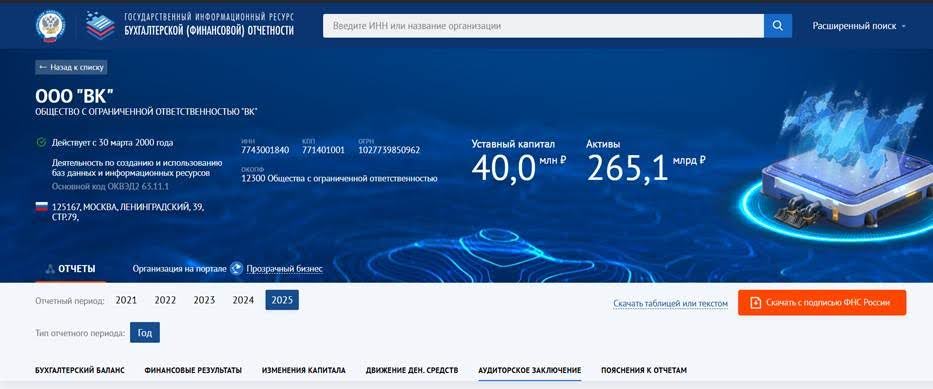
Task: Select reporting period 2021
Action: [x=126, y=300]
